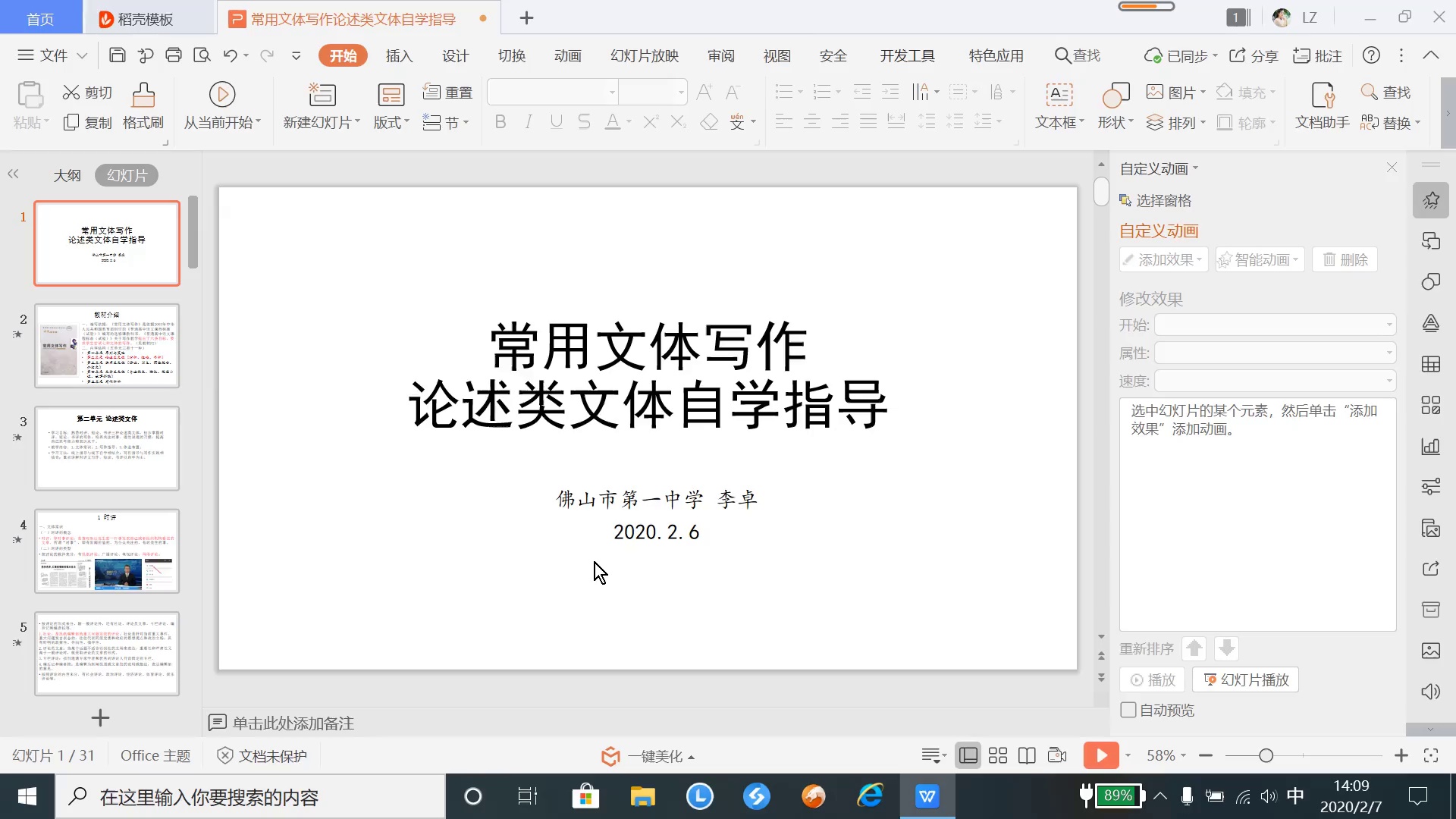This screenshot has height=819, width=1456.
Task: Open the File (文件) menu dropdown
Action: [x=52, y=55]
